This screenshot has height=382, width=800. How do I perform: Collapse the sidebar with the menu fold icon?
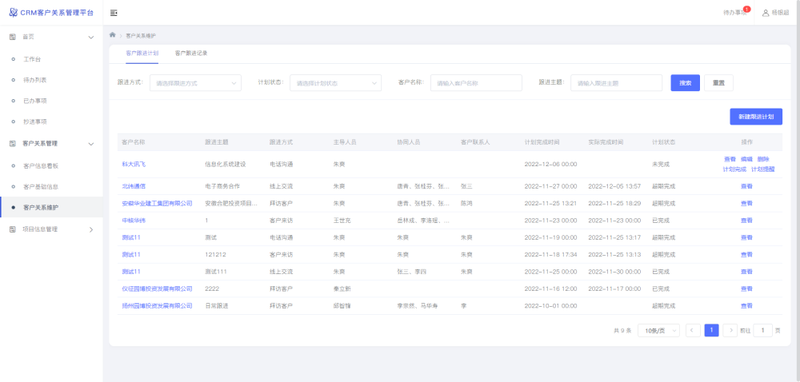coord(114,13)
